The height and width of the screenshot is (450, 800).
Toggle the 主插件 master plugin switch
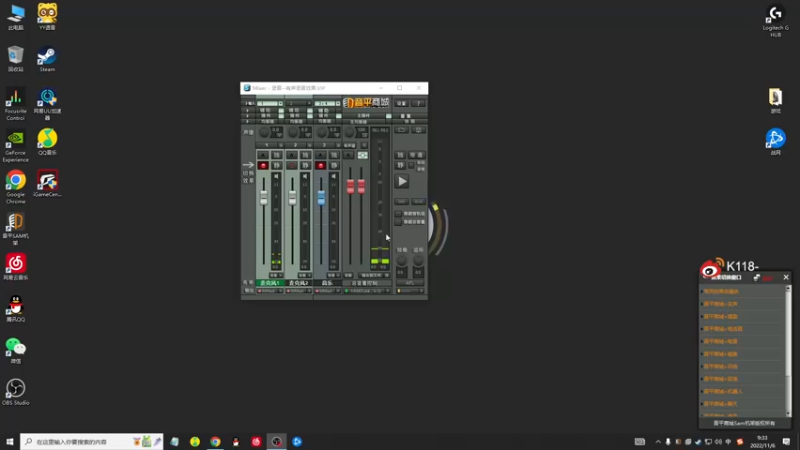coord(388,116)
